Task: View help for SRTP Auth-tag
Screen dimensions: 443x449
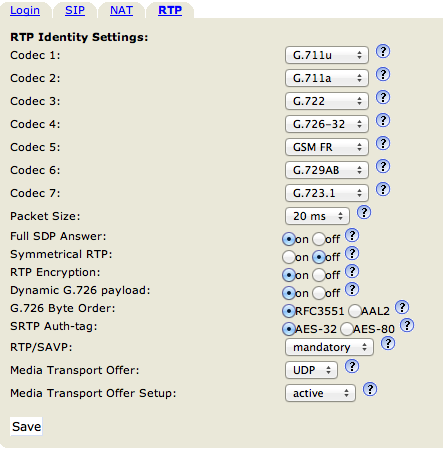Action: [x=407, y=325]
